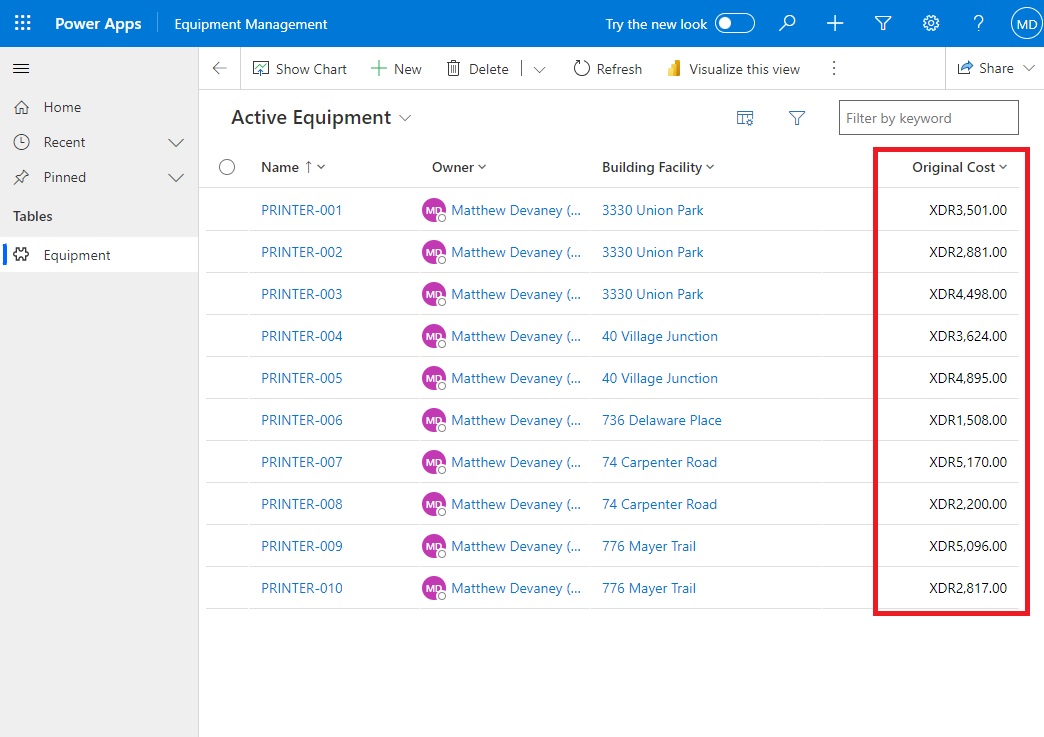Open Power Apps settings gear
Image resolution: width=1044 pixels, height=737 pixels.
(930, 23)
